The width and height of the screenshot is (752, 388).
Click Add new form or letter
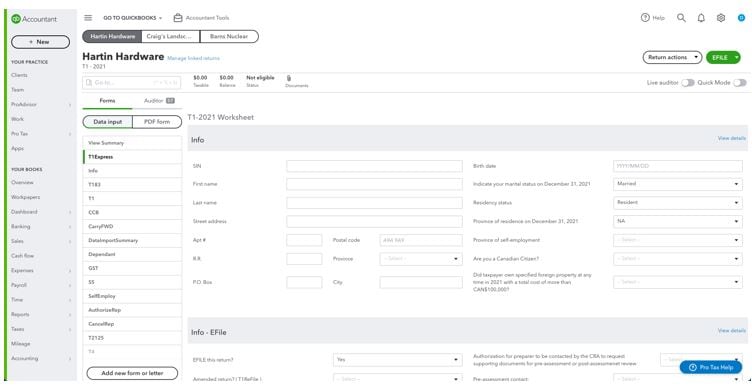132,373
